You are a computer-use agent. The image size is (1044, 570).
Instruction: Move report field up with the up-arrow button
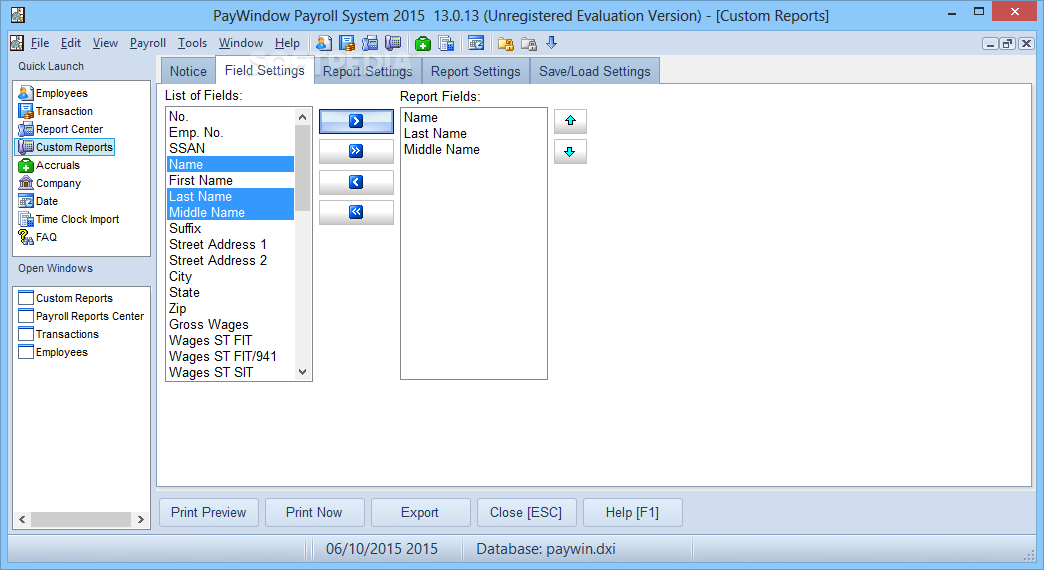(x=570, y=121)
